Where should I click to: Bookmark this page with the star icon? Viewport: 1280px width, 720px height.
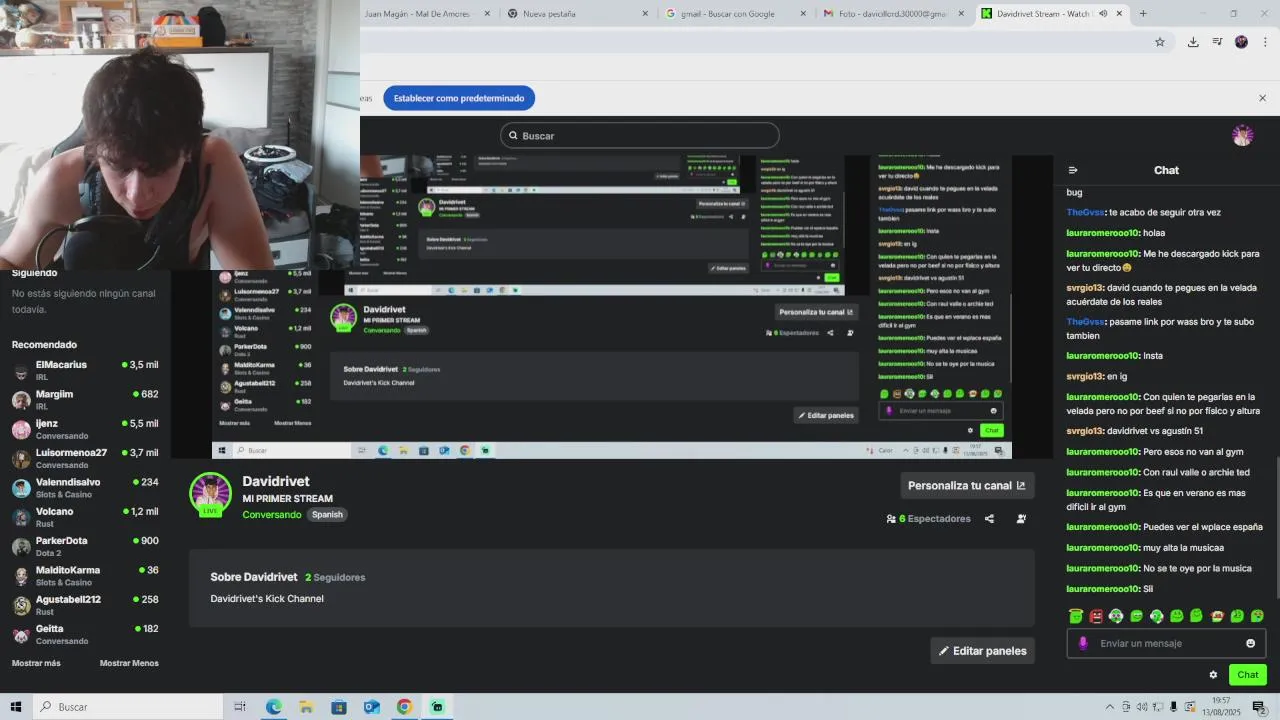[x=1160, y=42]
